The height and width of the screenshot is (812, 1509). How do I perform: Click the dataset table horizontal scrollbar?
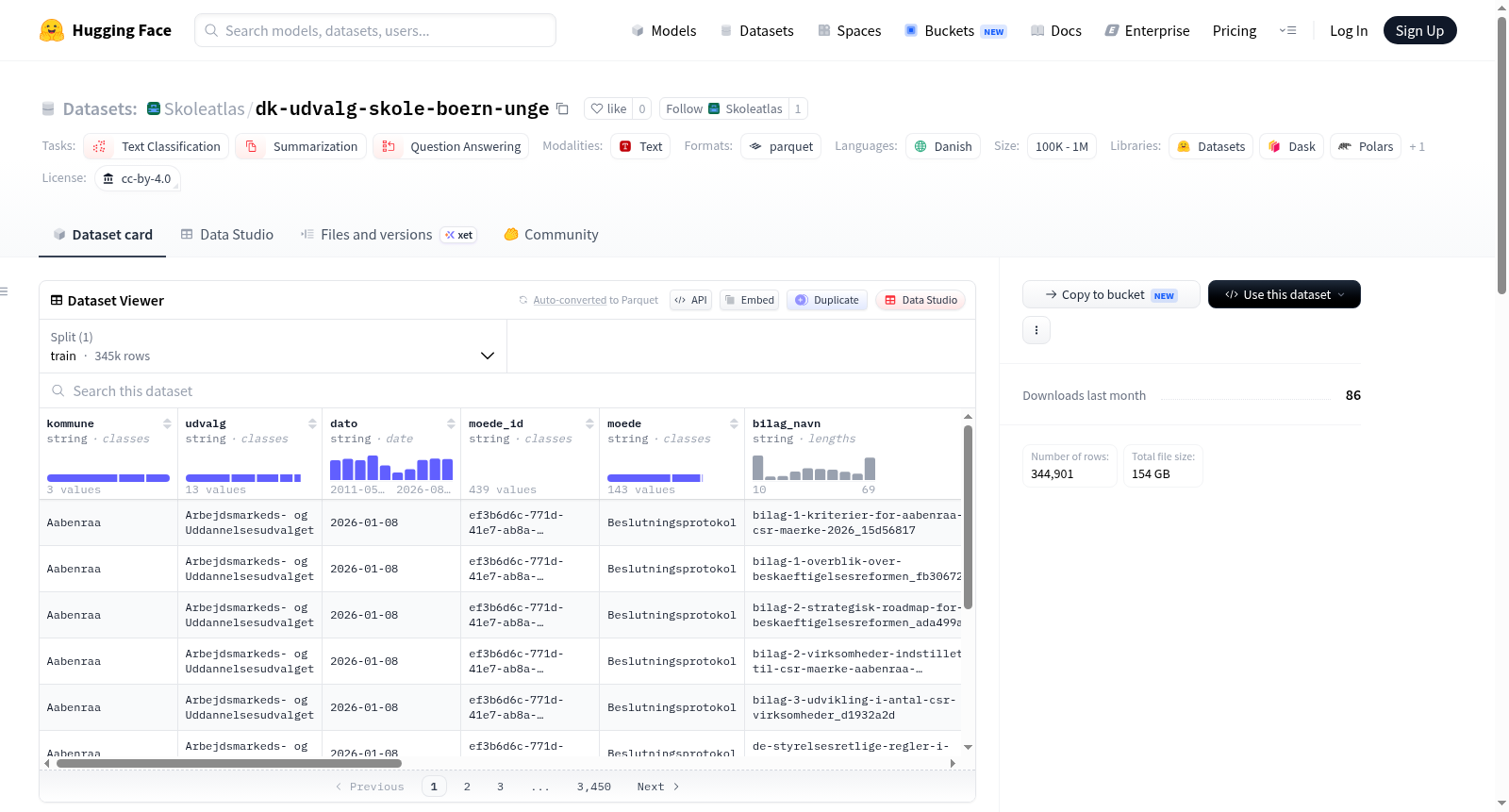point(229,763)
